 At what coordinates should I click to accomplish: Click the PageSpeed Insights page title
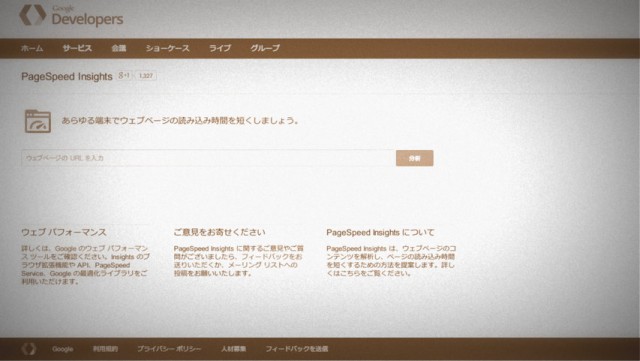pos(67,76)
